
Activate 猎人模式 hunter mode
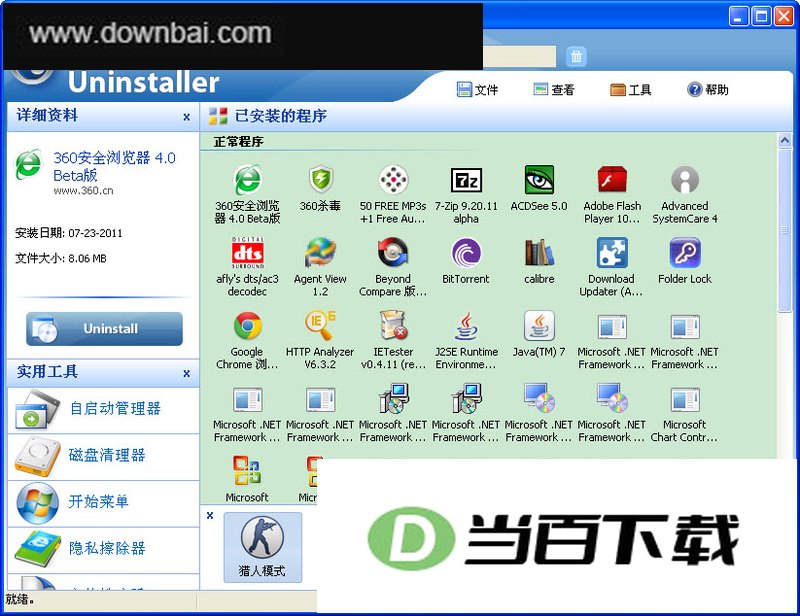click(262, 547)
